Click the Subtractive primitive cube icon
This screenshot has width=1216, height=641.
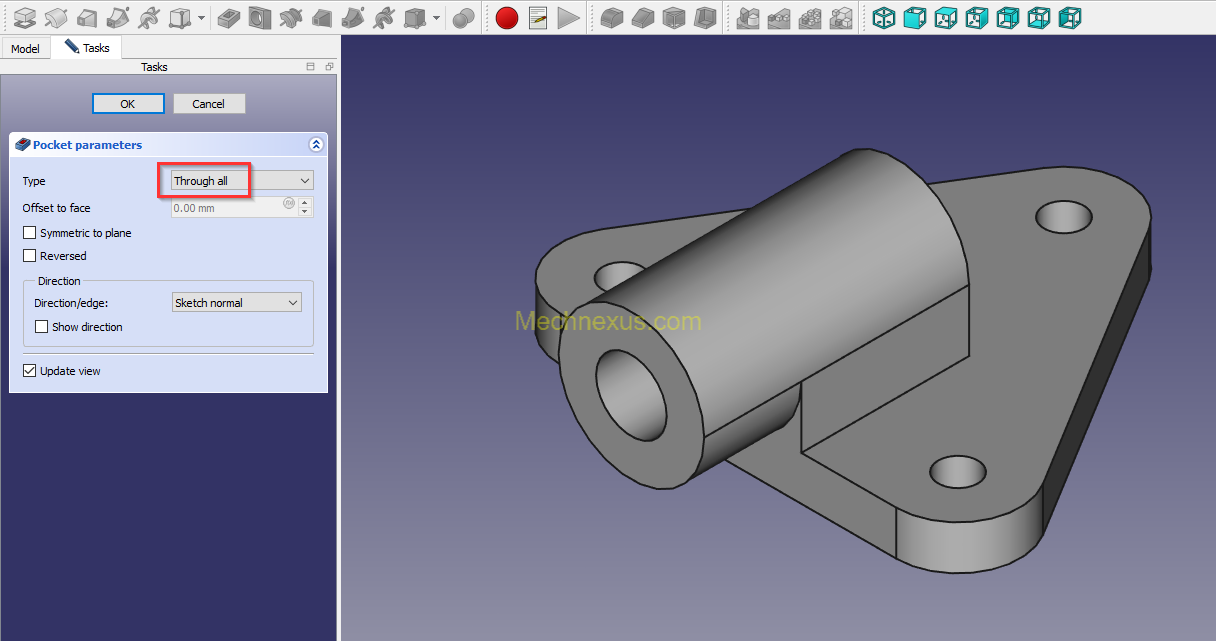point(414,17)
